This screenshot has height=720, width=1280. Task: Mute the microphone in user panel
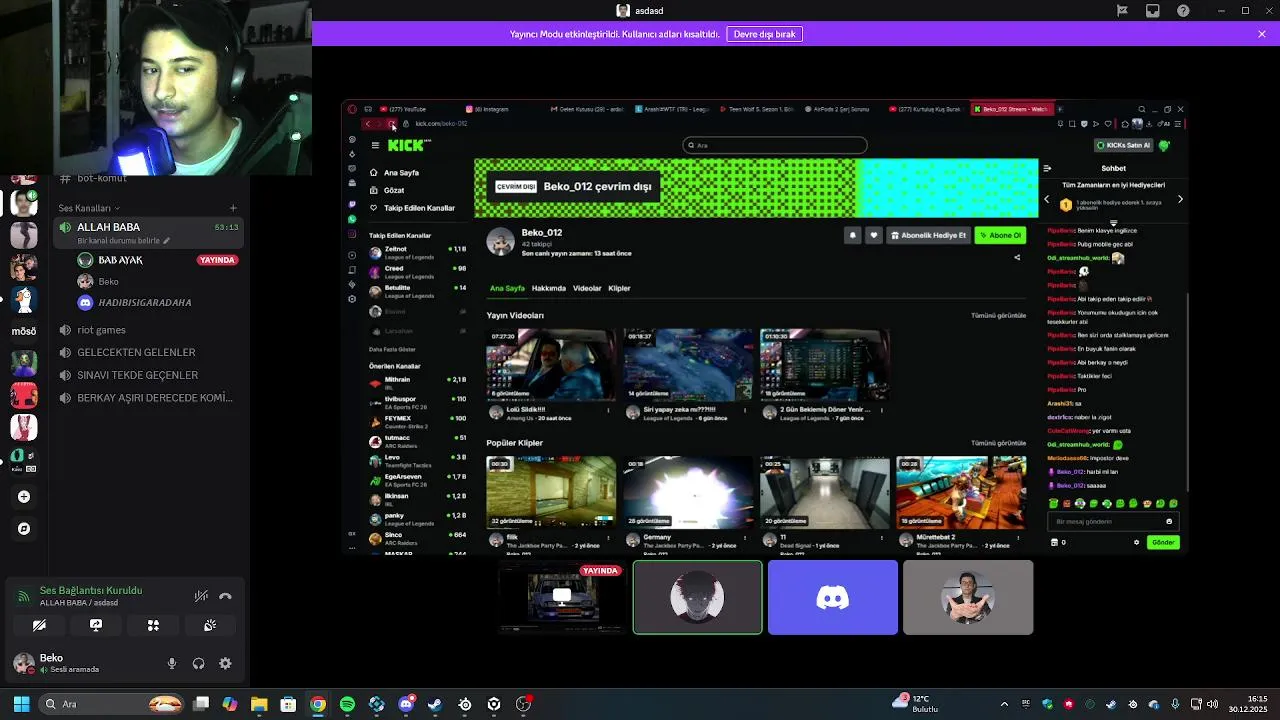pyautogui.click(x=172, y=663)
